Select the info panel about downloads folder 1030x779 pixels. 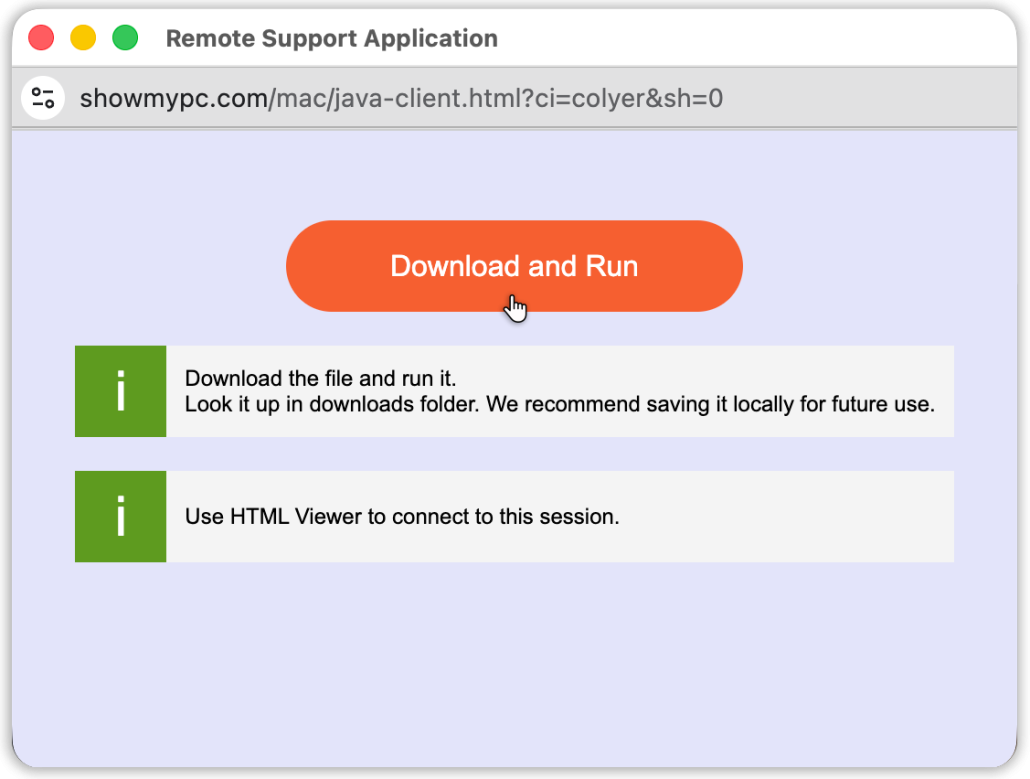tap(560, 391)
